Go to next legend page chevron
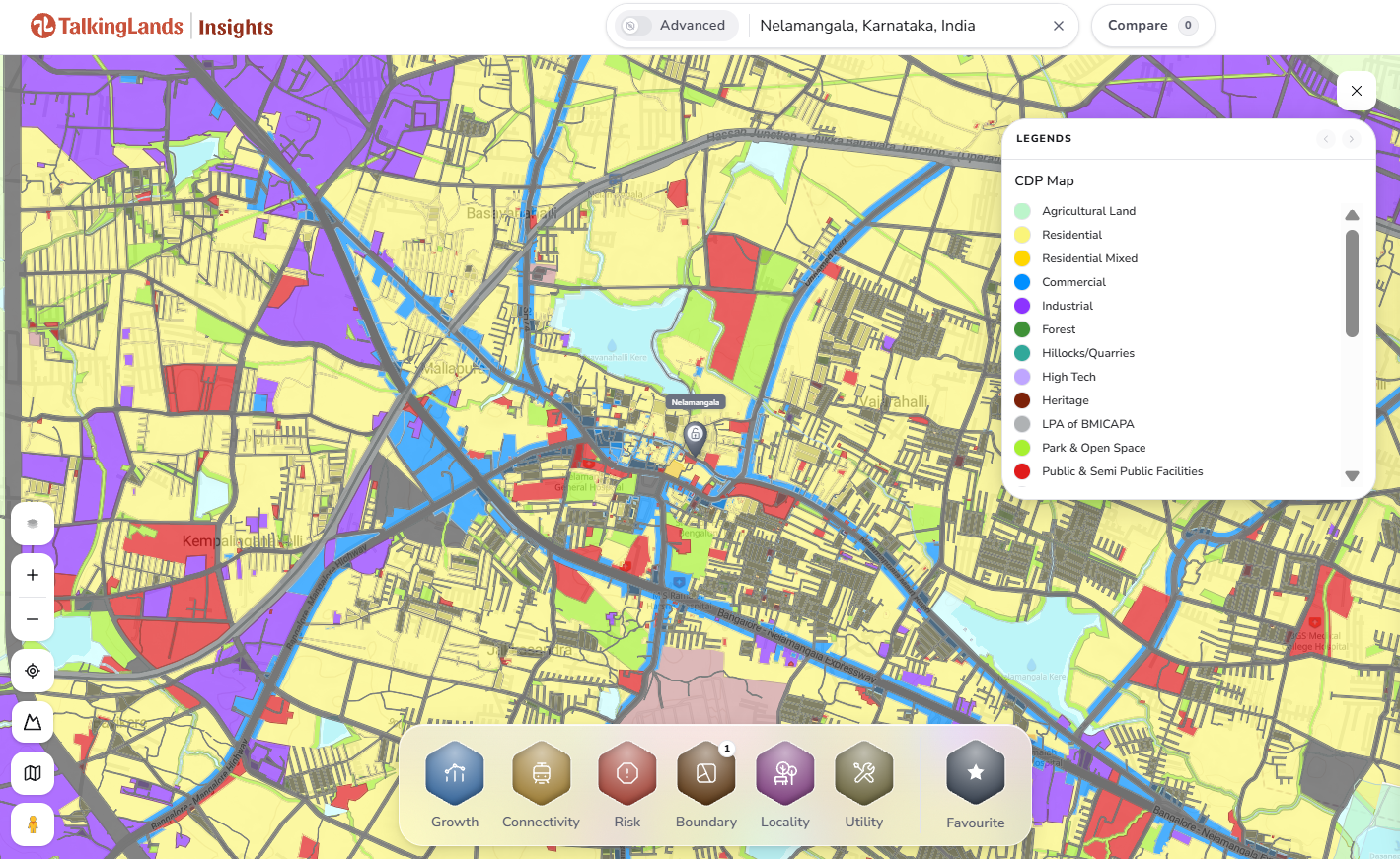This screenshot has height=859, width=1400. pos(1352,139)
